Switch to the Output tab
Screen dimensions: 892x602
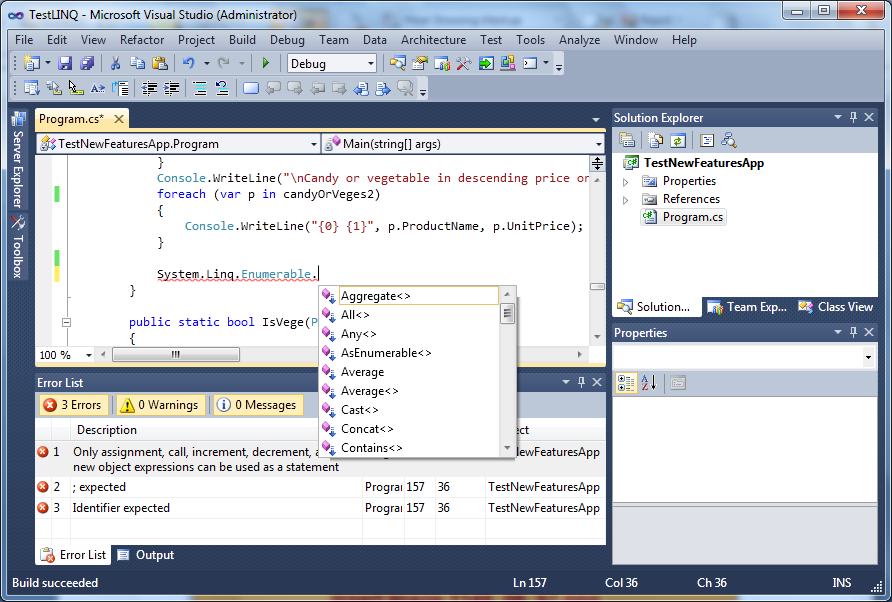[147, 555]
